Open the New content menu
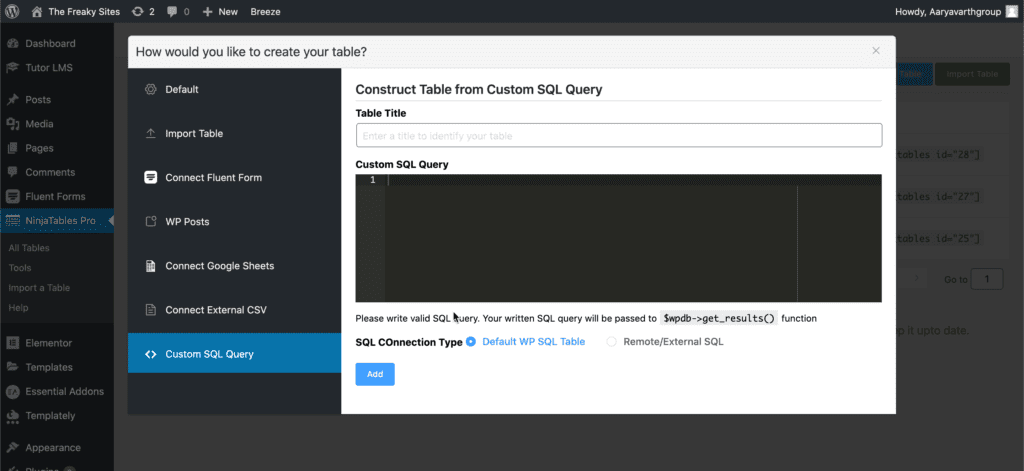The height and width of the screenshot is (471, 1024). coord(220,11)
